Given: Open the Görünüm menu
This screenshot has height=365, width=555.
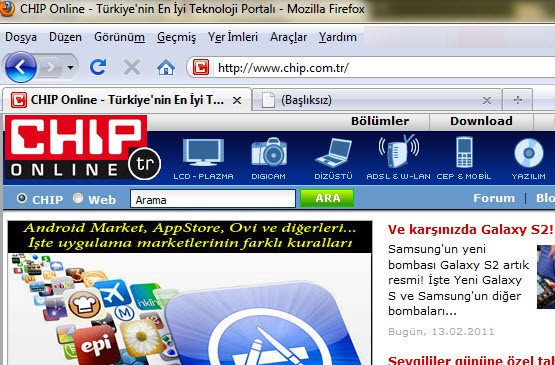Looking at the screenshot, I should [119, 37].
